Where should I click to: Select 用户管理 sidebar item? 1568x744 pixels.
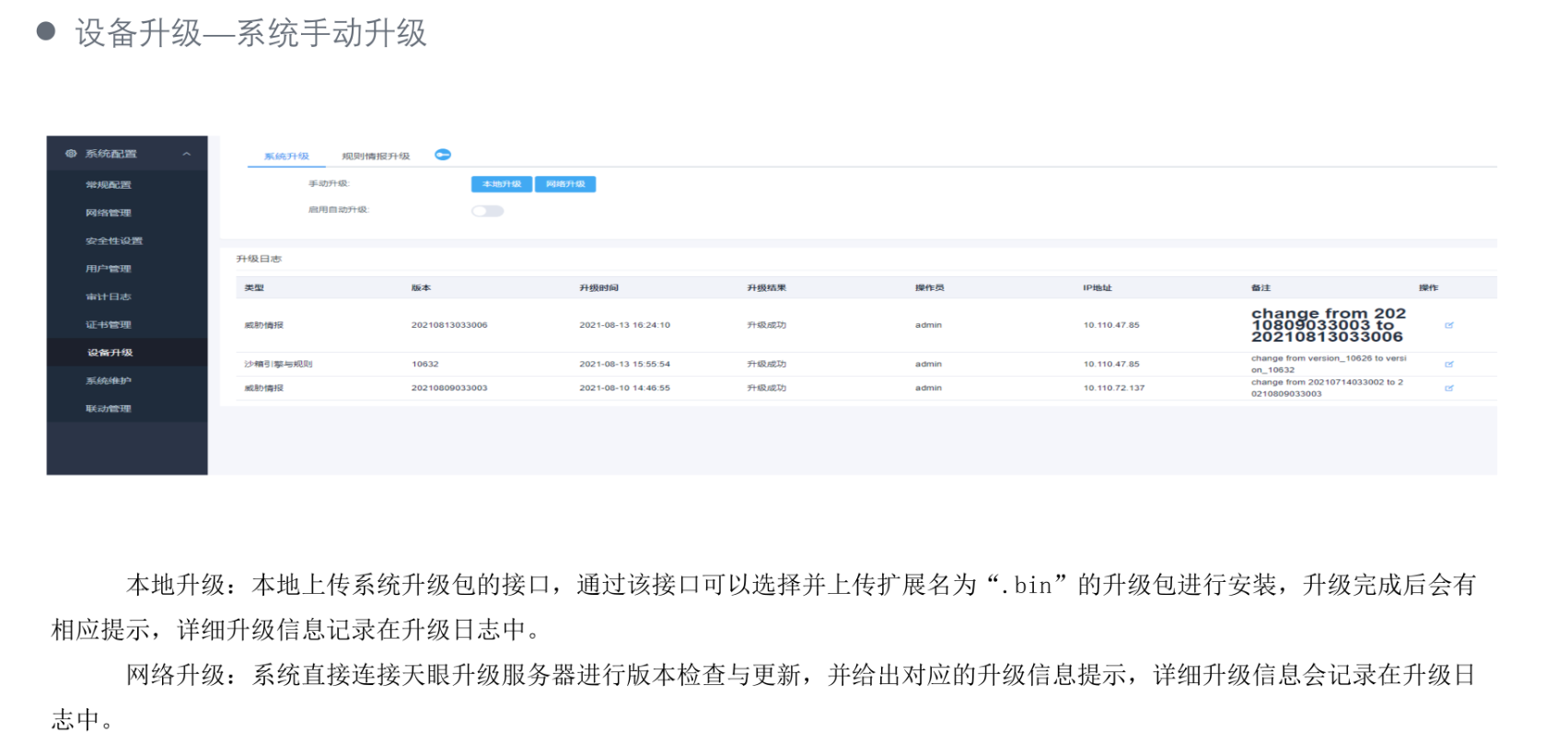pyautogui.click(x=109, y=269)
